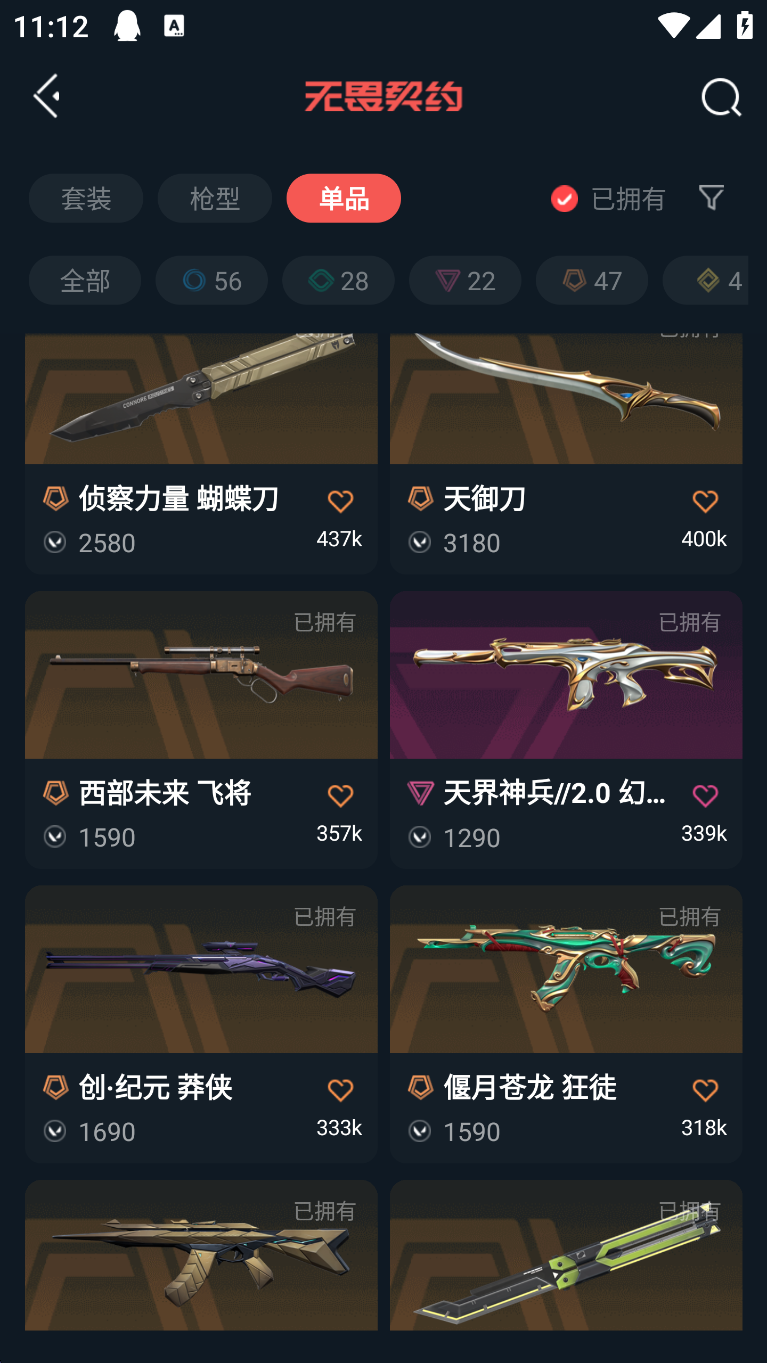The width and height of the screenshot is (767, 1363).
Task: Select the 全部 filter chip
Action: click(85, 280)
